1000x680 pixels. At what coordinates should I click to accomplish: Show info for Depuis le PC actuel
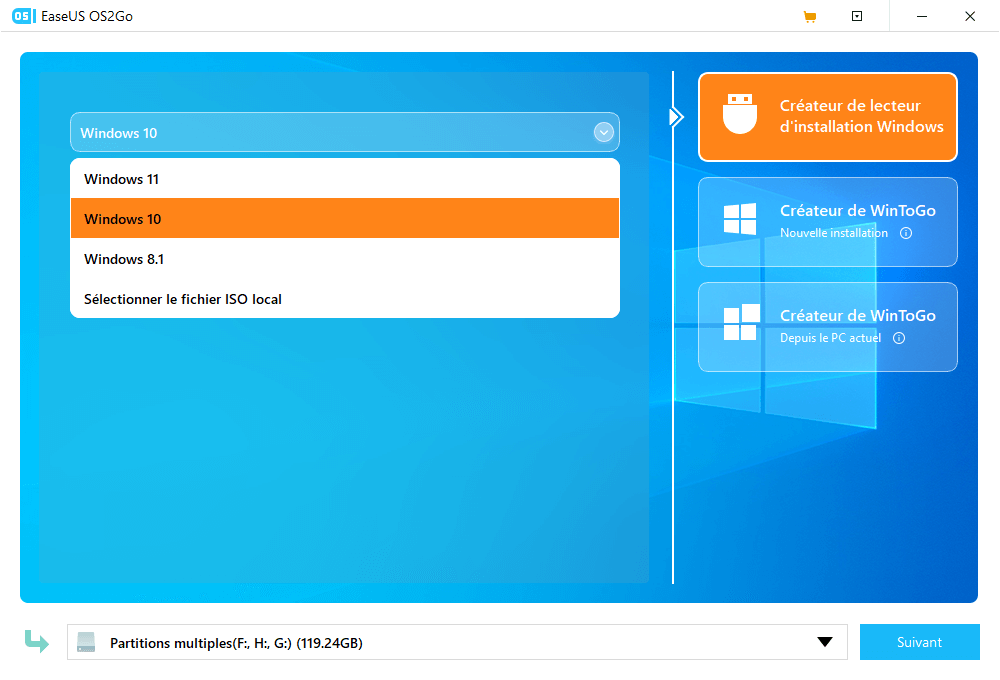[899, 338]
